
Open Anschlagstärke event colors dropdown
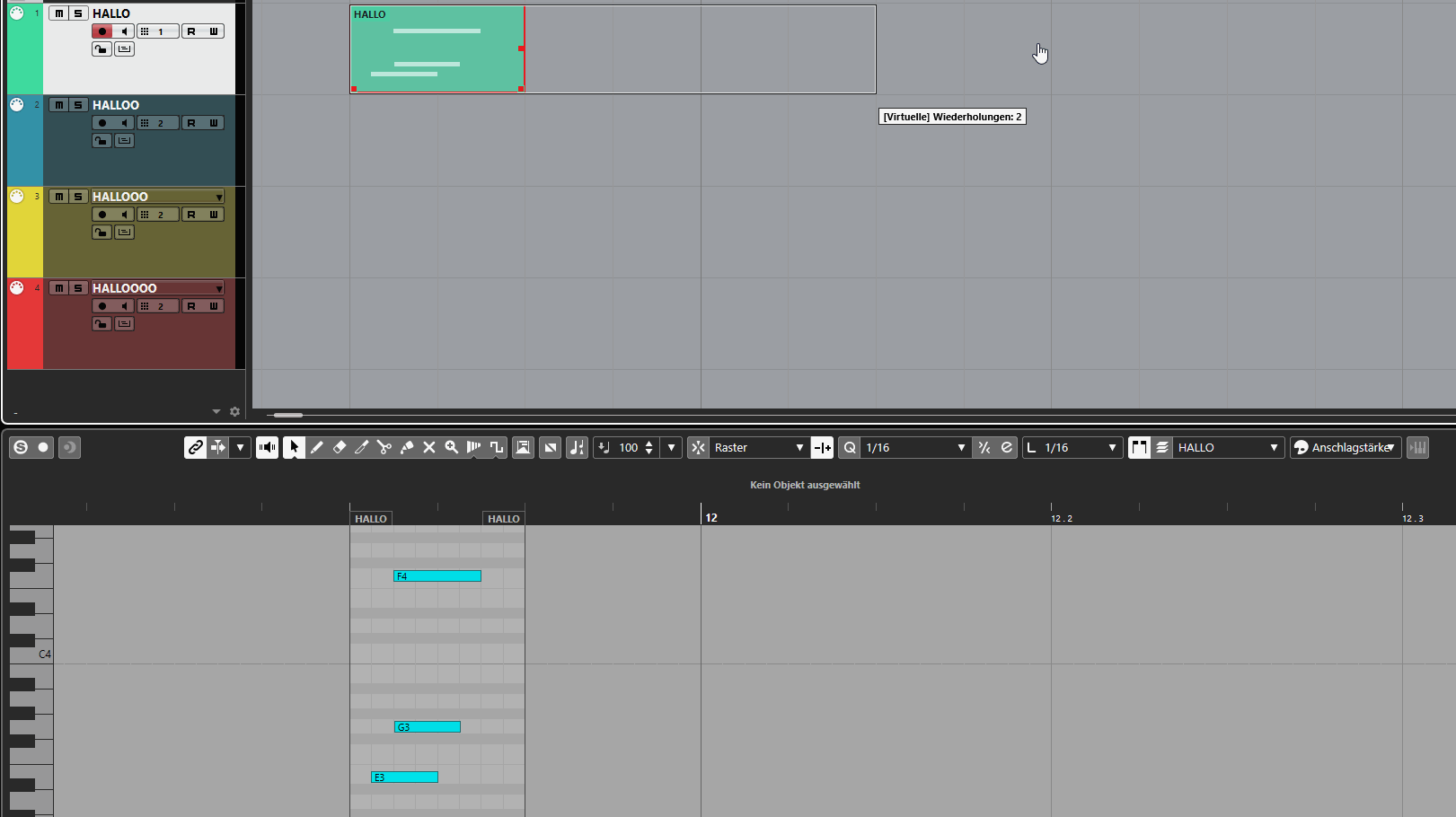coord(1345,447)
